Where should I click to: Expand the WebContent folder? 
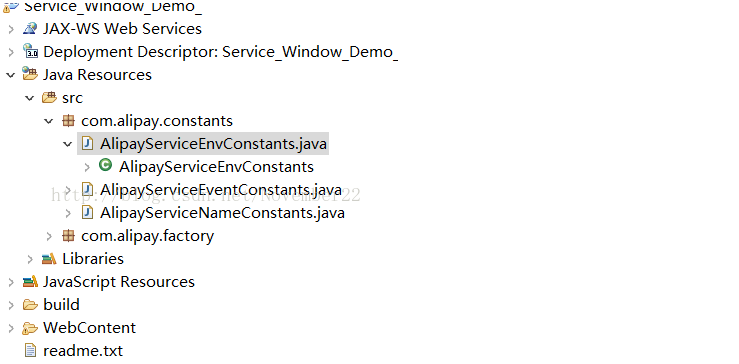click(x=11, y=328)
